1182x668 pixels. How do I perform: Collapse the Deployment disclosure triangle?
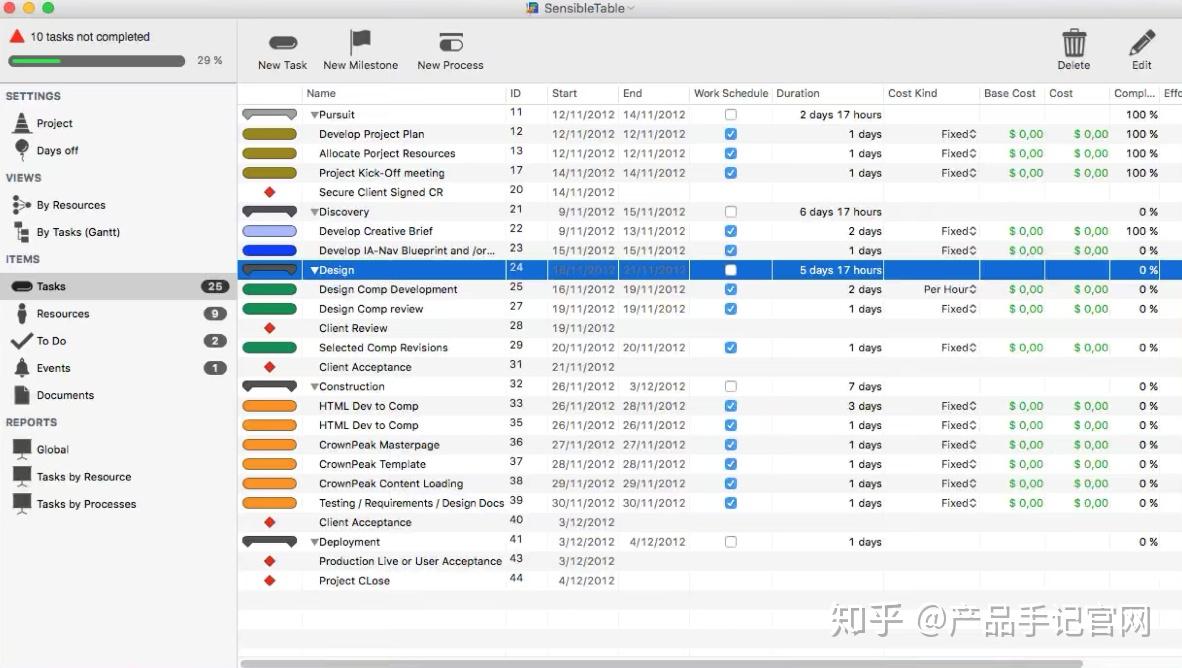coord(314,541)
